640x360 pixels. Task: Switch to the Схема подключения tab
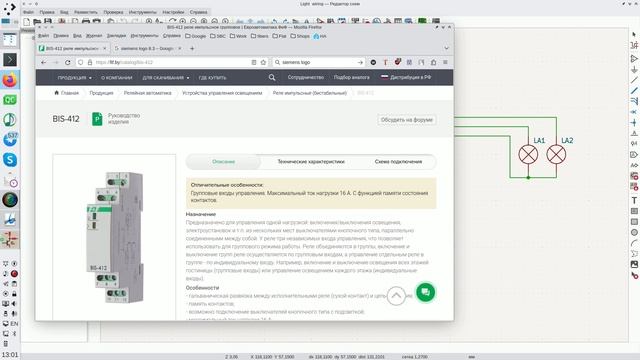(x=398, y=162)
